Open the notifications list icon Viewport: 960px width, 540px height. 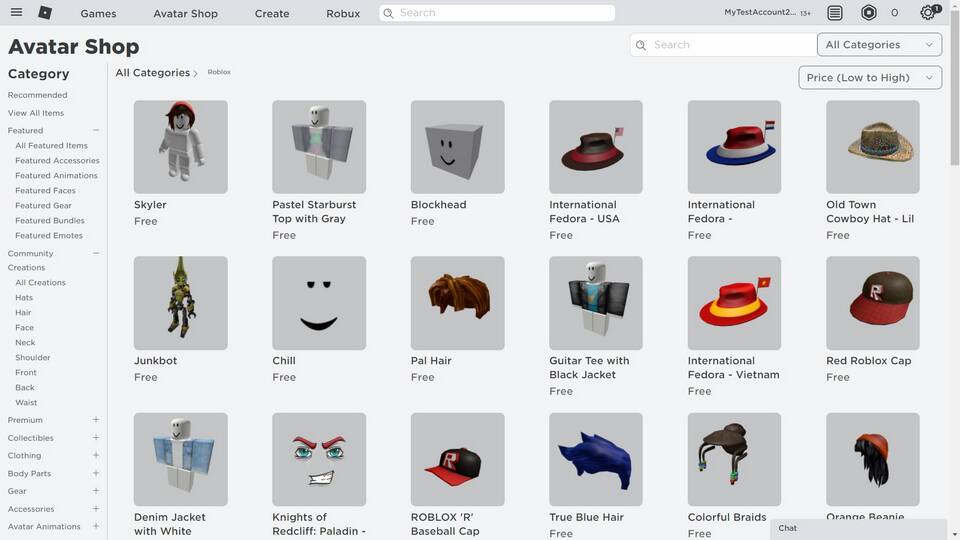click(834, 12)
